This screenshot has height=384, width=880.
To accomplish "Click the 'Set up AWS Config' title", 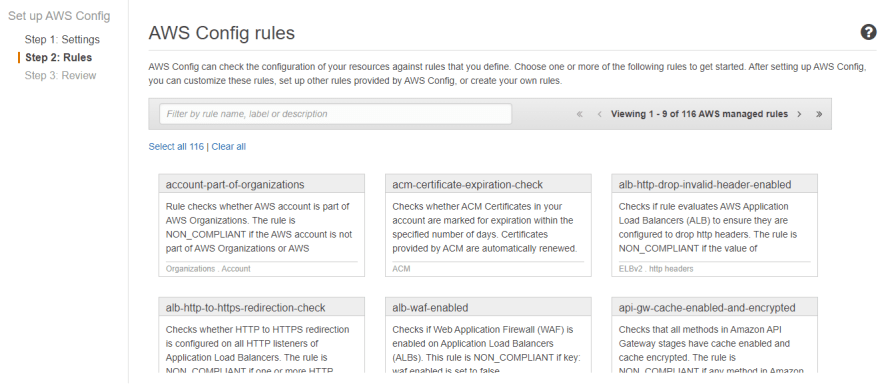I will pos(59,16).
